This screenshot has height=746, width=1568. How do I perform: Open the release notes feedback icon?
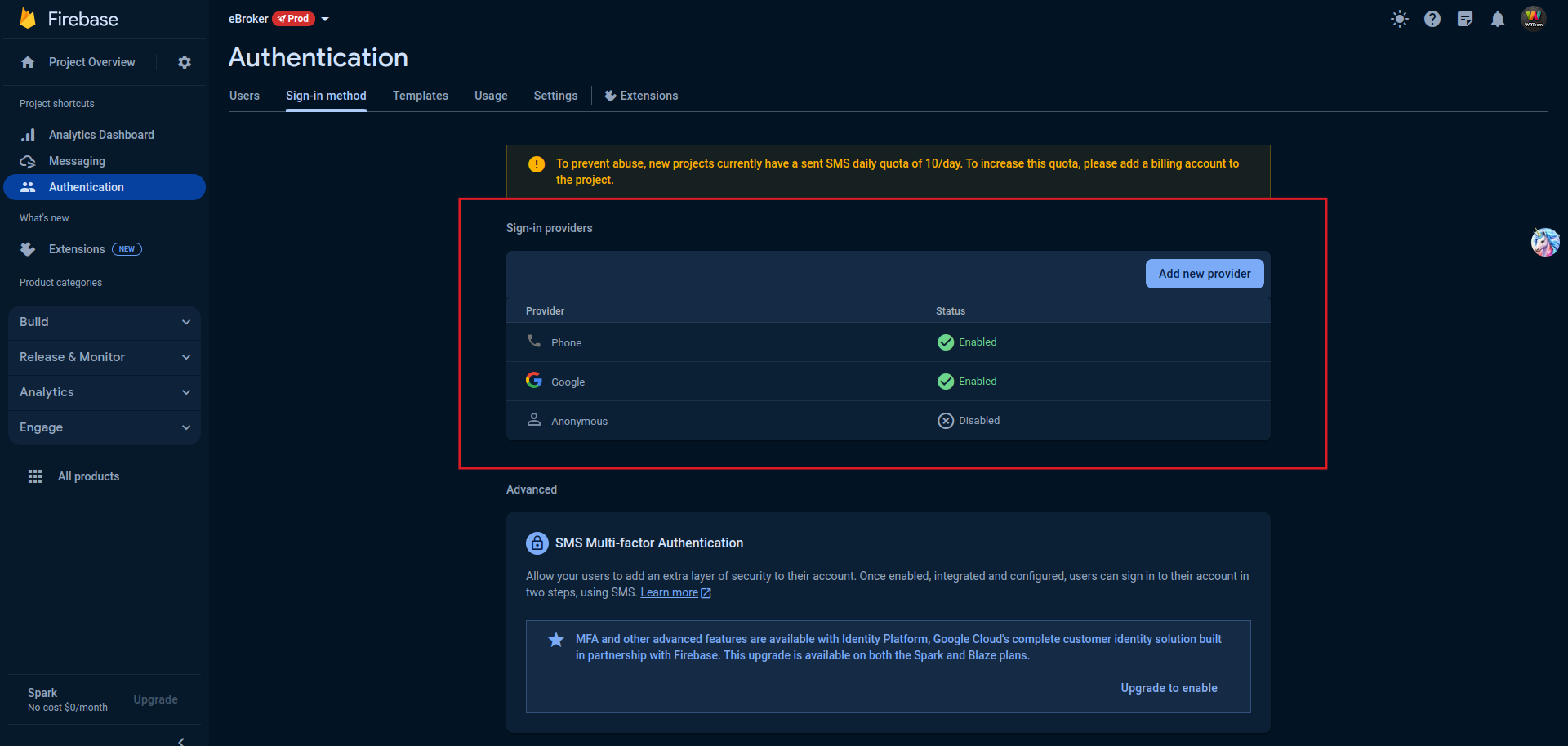coord(1465,19)
